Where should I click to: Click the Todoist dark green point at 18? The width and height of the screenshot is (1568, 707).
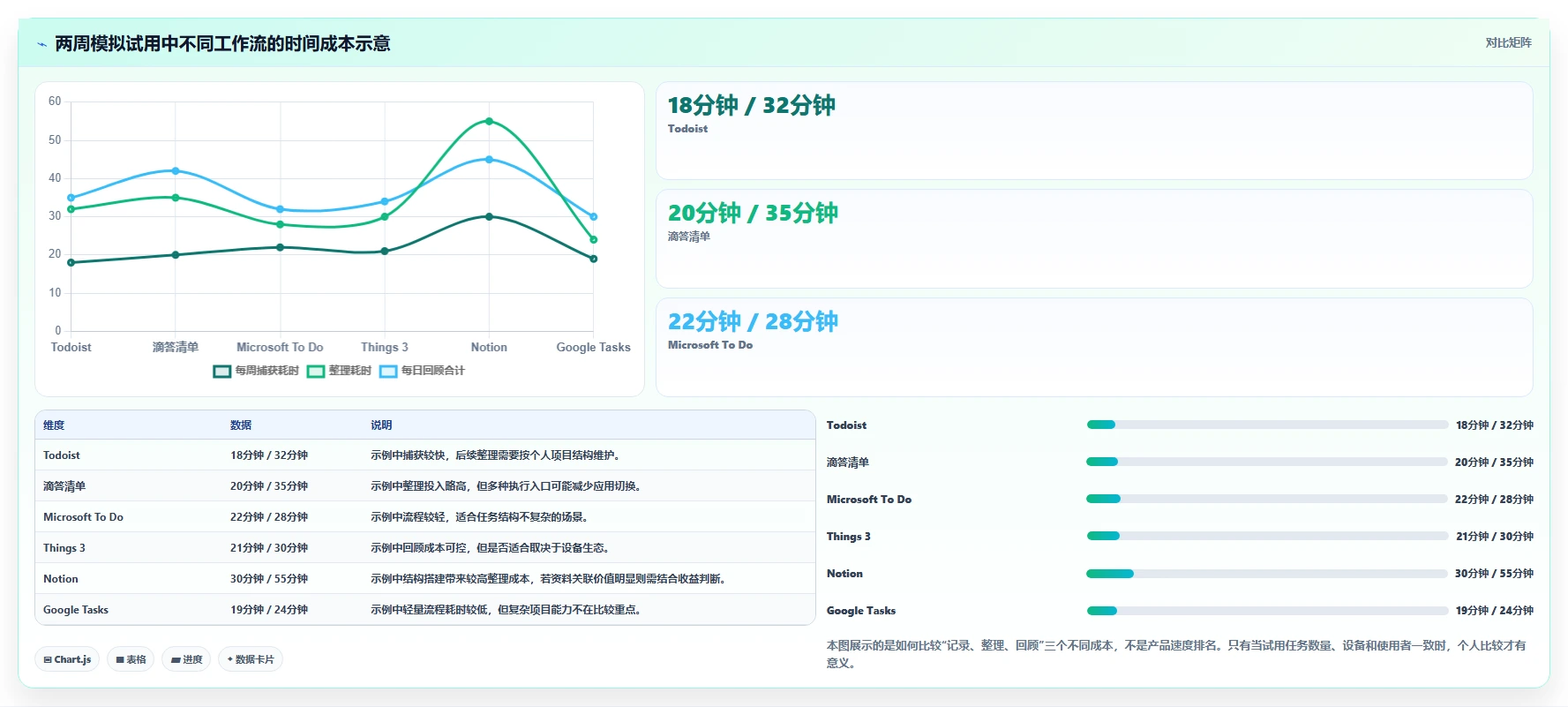click(71, 262)
